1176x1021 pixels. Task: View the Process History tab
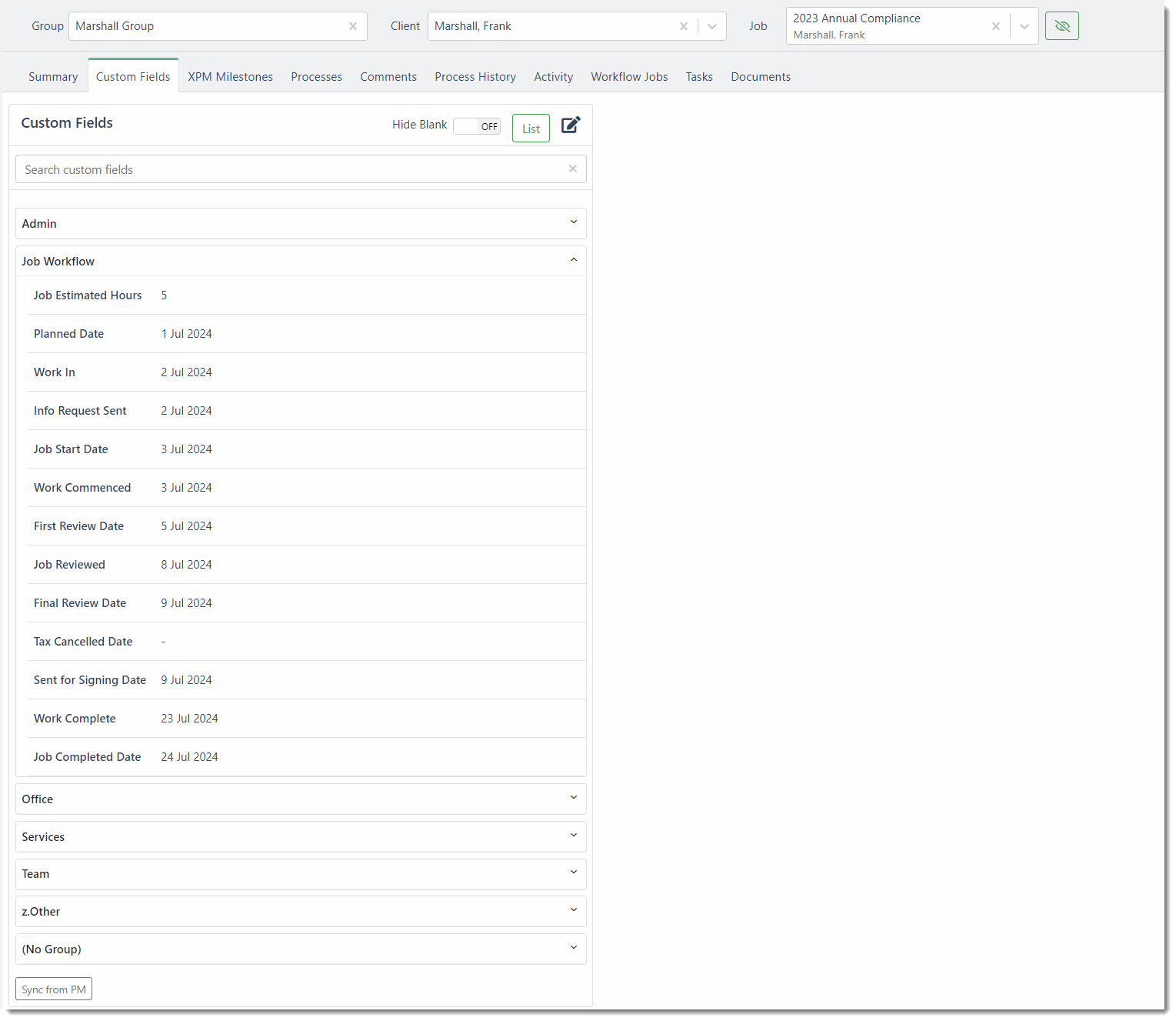coord(475,77)
